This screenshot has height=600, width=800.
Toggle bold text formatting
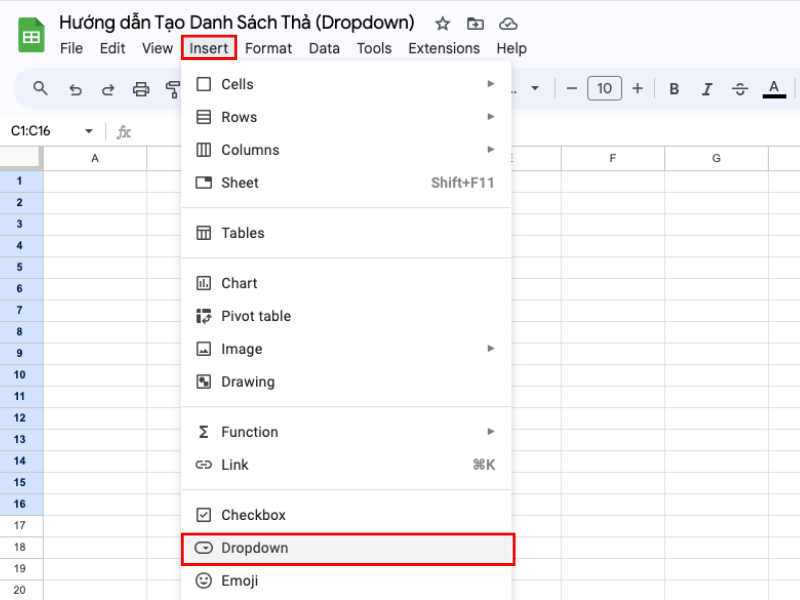[x=674, y=89]
